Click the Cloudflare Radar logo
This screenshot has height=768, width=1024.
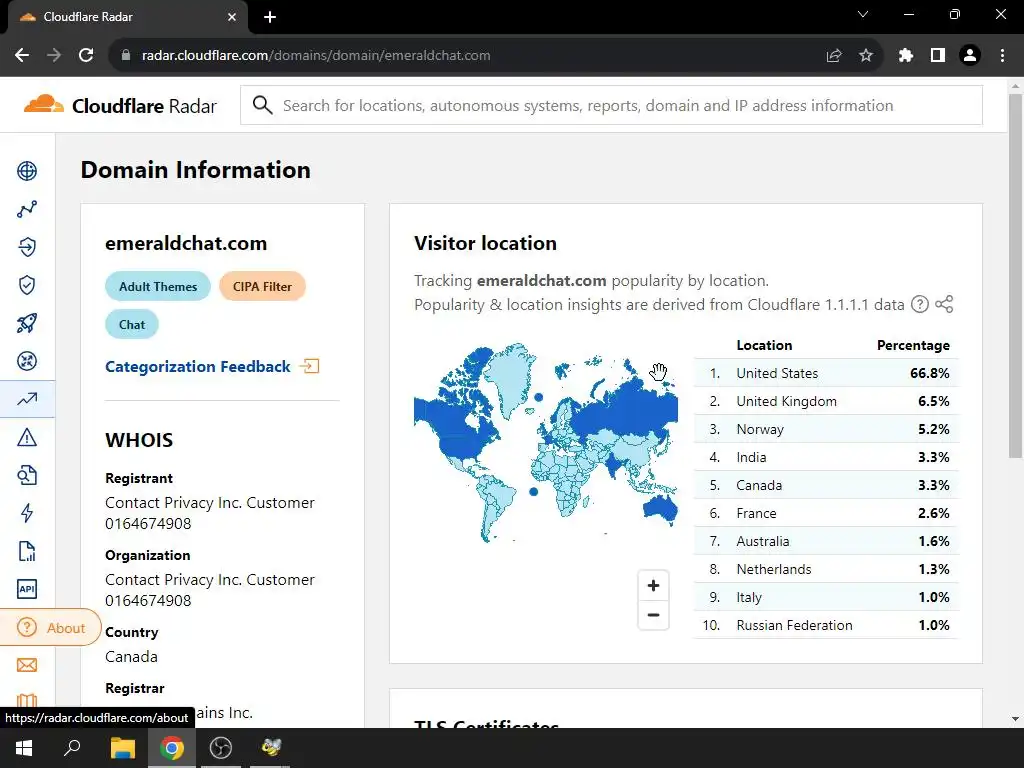[x=120, y=105]
